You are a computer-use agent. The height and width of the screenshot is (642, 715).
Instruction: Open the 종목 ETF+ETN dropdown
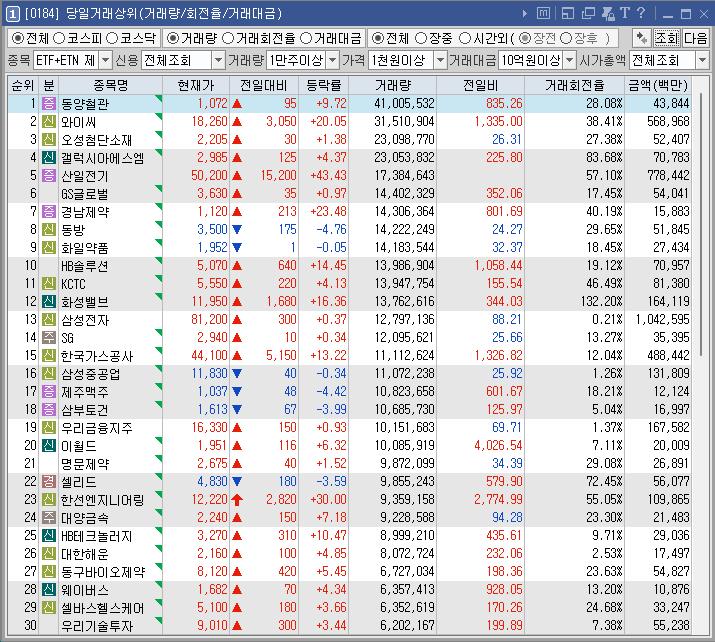[x=105, y=60]
